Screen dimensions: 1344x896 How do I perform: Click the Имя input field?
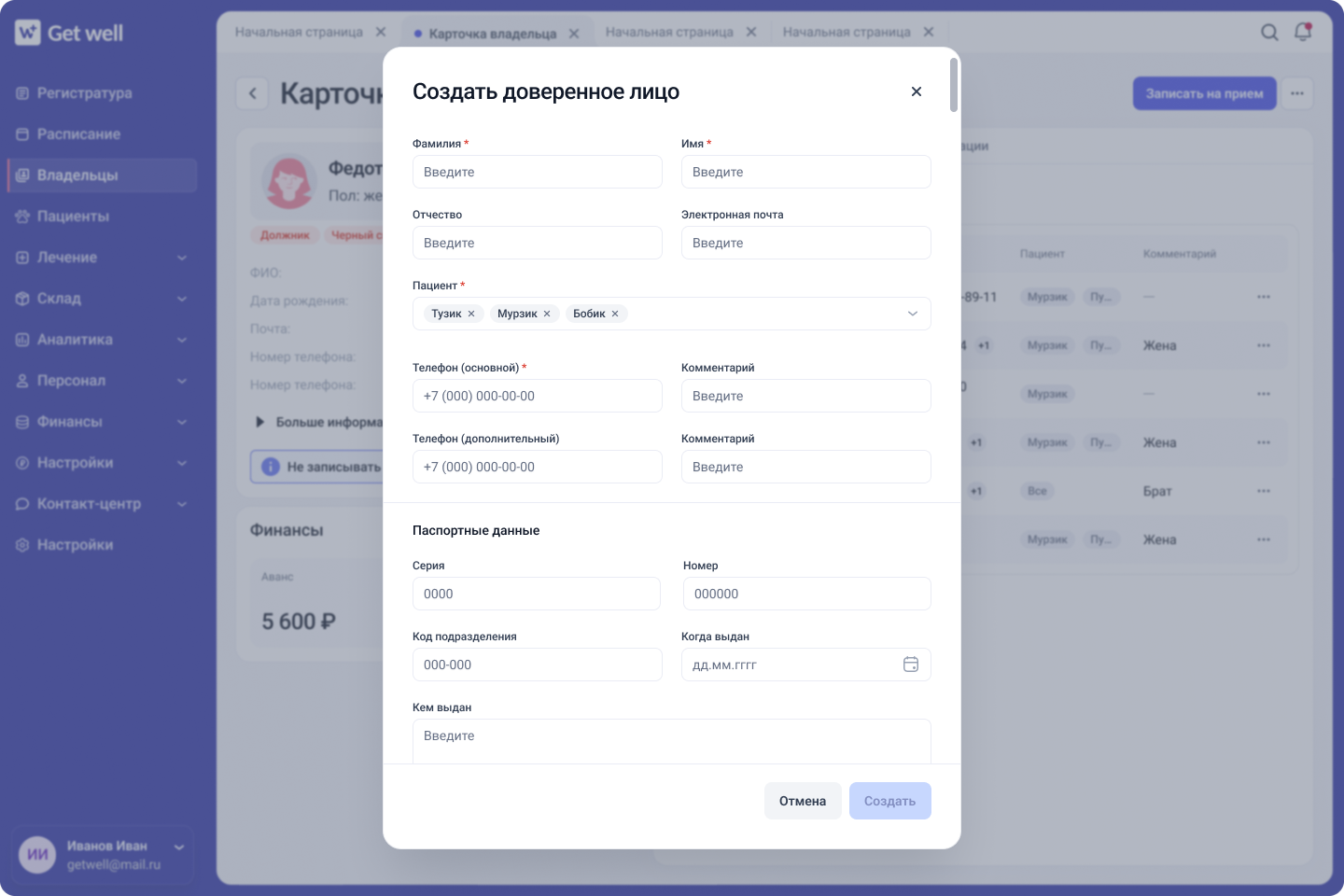coord(806,172)
